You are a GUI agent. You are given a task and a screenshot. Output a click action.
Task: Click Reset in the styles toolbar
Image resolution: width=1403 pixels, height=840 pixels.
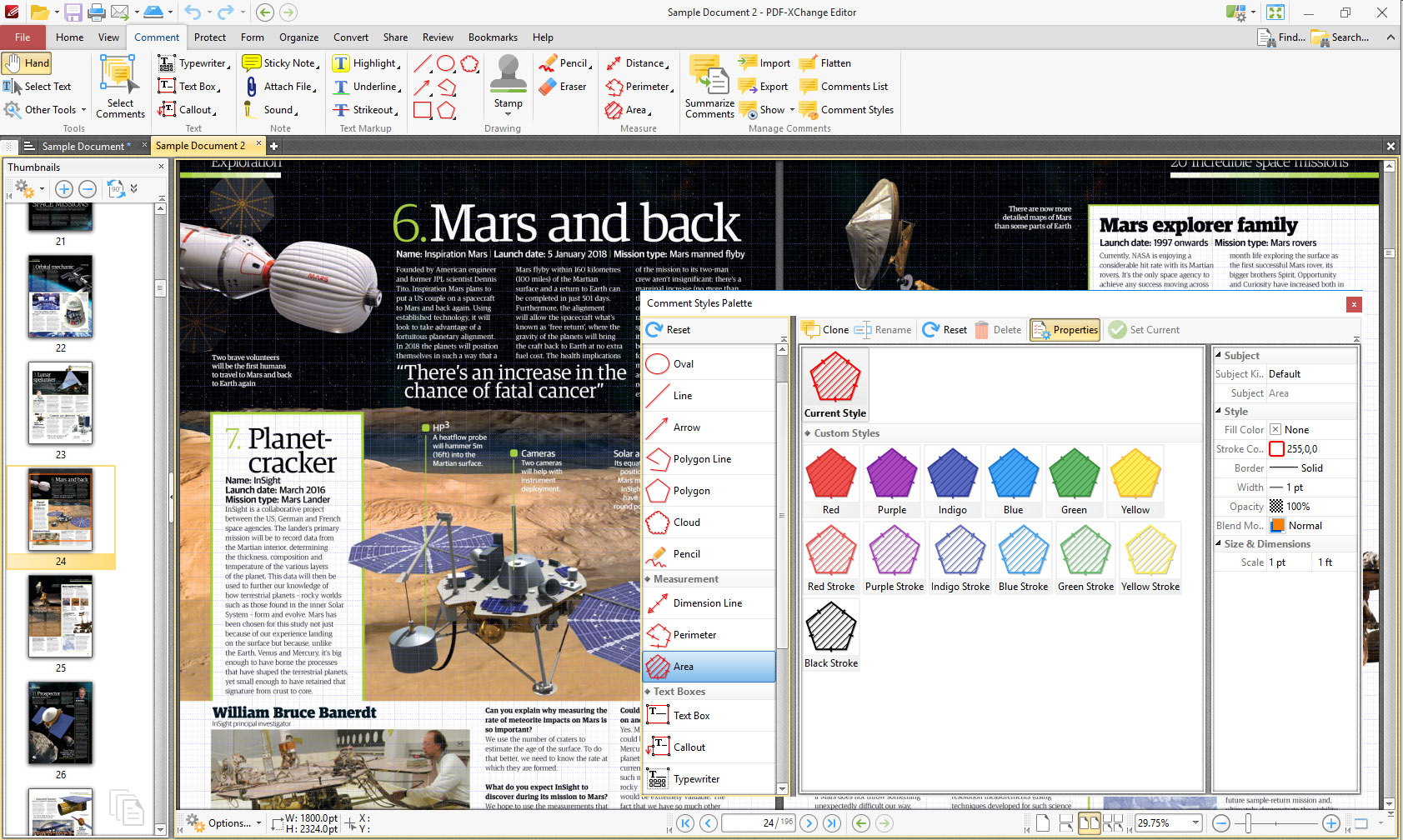tap(945, 330)
